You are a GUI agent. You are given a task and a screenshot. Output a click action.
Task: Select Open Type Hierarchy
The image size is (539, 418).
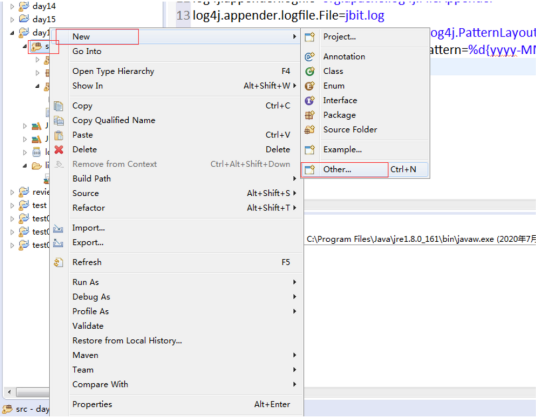(177, 71)
